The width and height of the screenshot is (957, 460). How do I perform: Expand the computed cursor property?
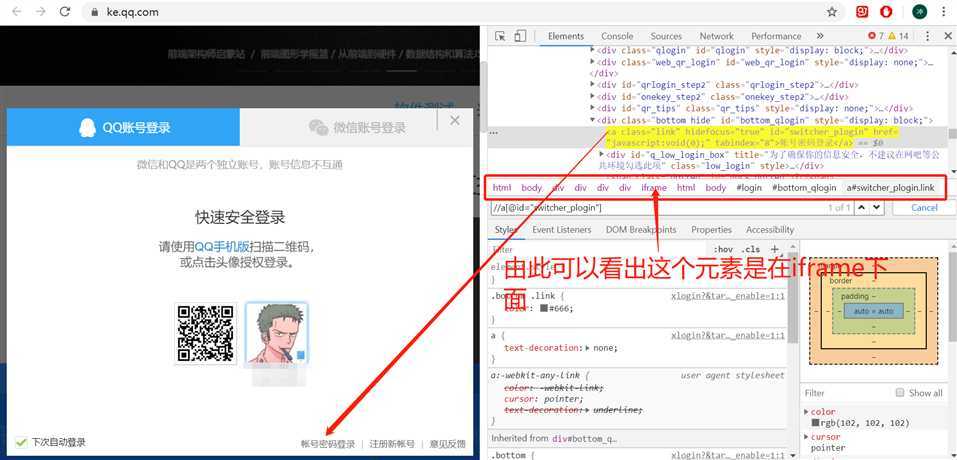pos(807,437)
